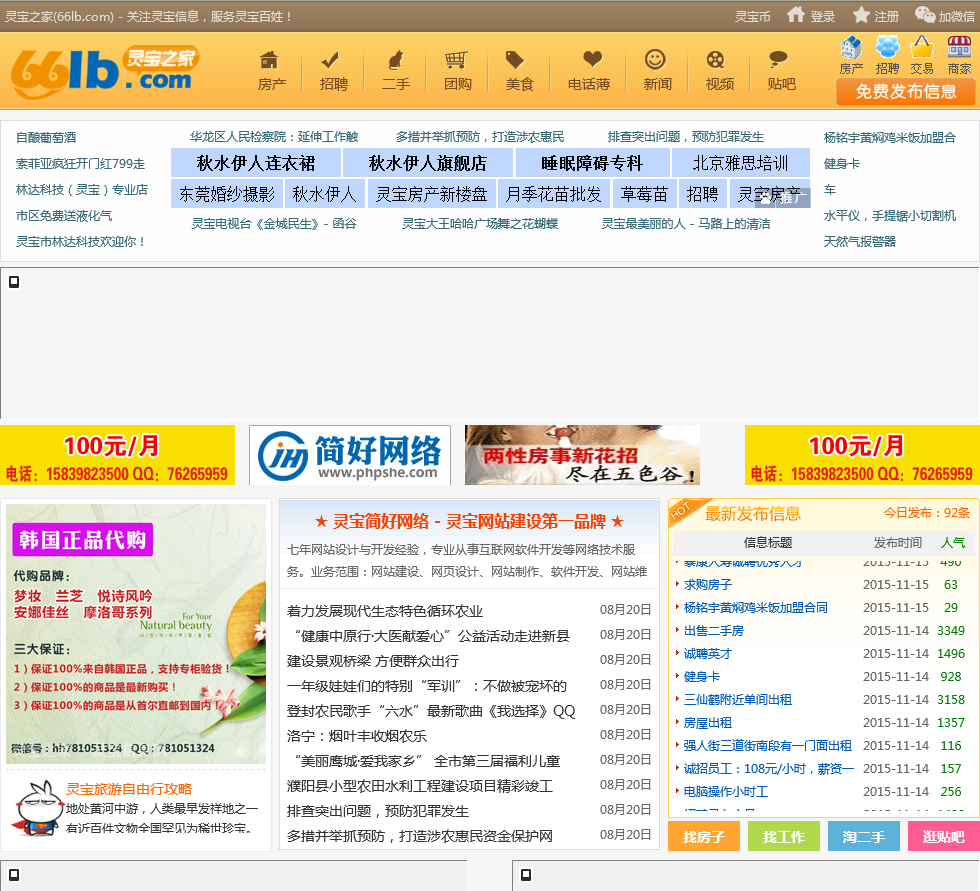Open news 洛宁：烟叶丰收烟农乐
The height and width of the screenshot is (891, 980).
(x=357, y=735)
